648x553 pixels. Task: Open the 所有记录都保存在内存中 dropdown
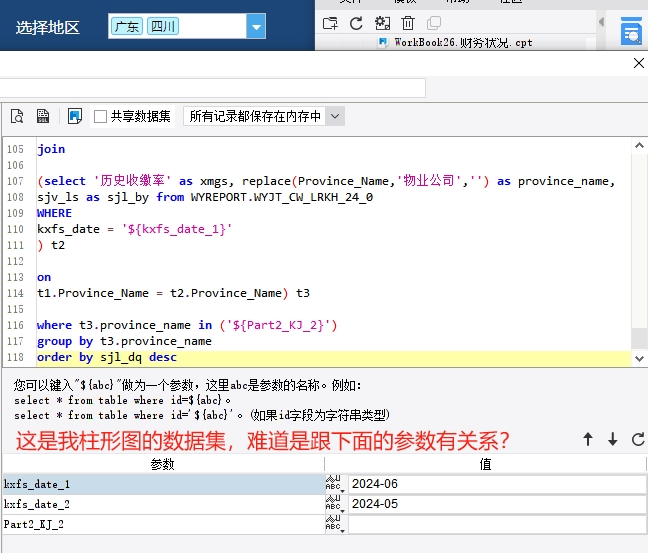[x=335, y=117]
